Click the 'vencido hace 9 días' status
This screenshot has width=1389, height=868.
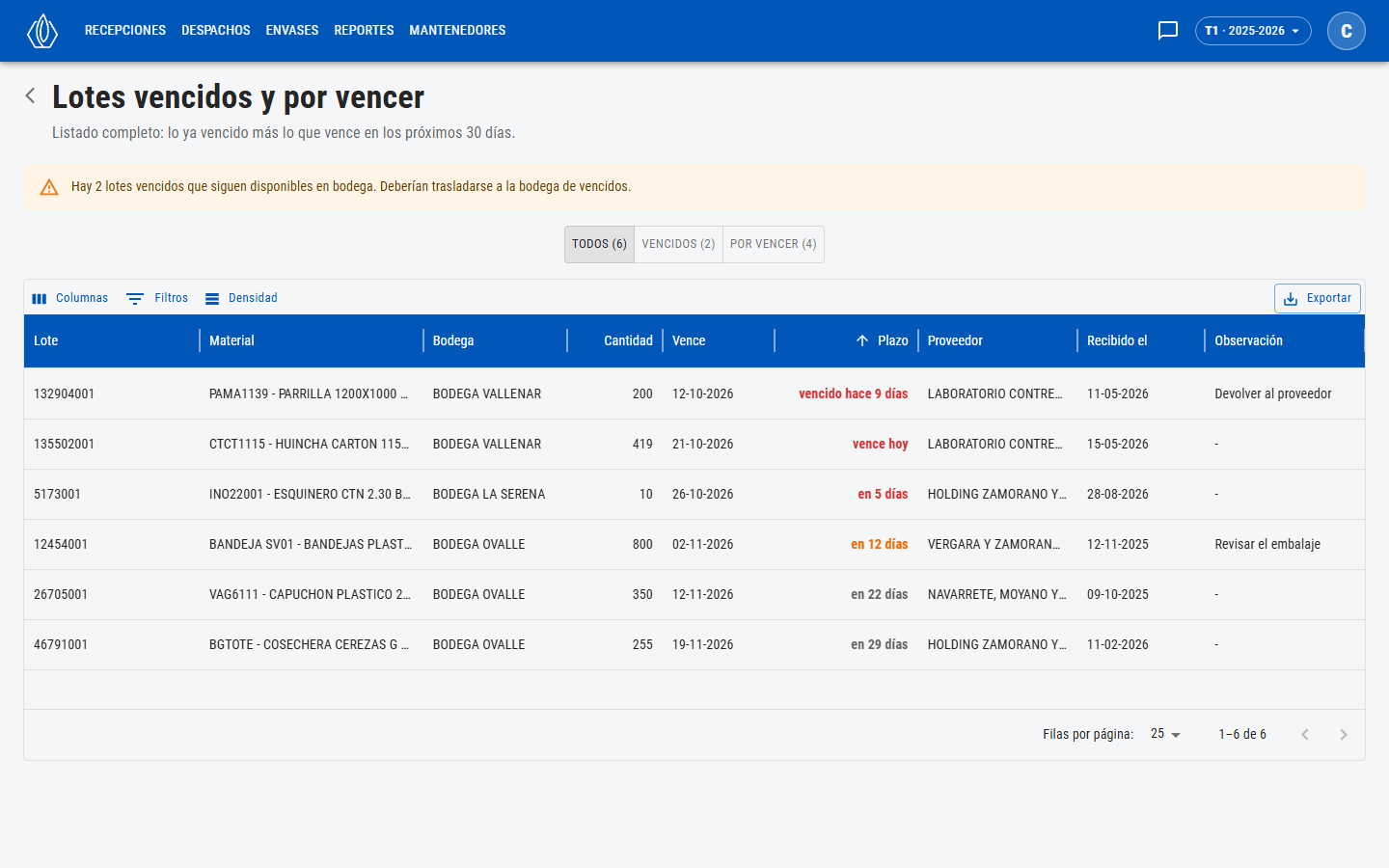854,393
